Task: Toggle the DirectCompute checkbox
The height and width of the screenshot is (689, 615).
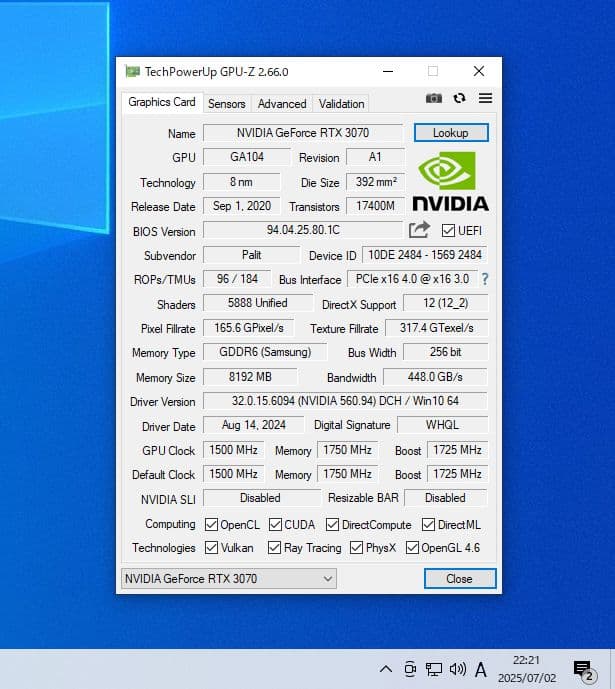Action: tap(333, 524)
